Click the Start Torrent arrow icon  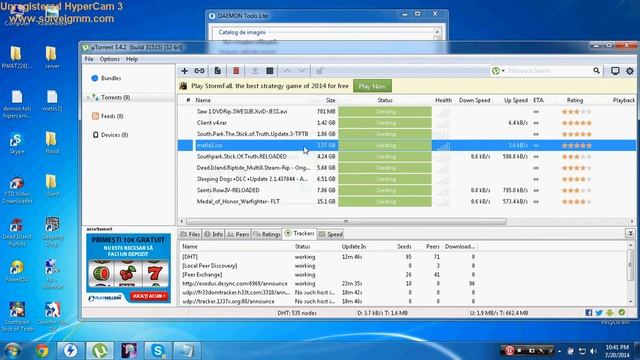(x=255, y=71)
